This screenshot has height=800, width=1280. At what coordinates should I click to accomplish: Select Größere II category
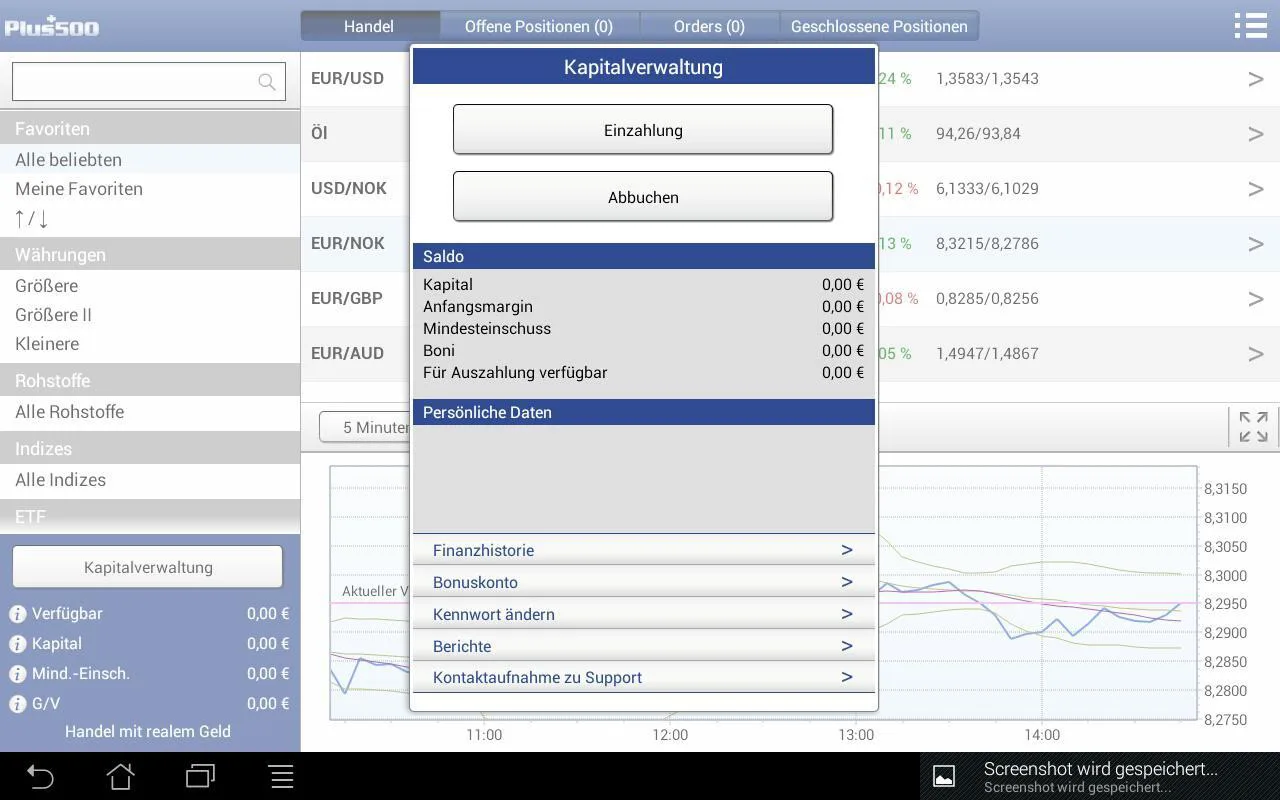tap(150, 315)
